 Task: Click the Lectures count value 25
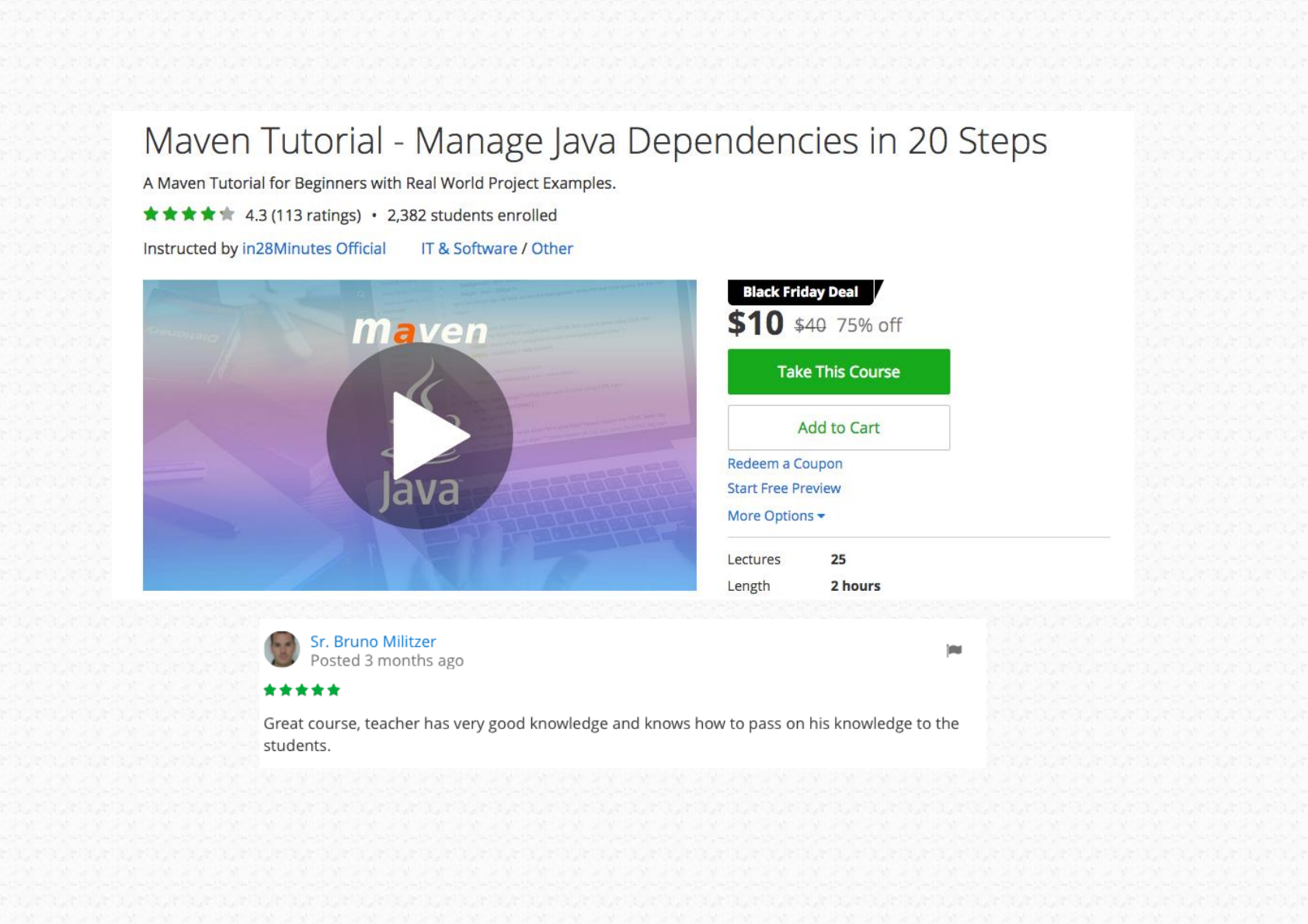[838, 559]
